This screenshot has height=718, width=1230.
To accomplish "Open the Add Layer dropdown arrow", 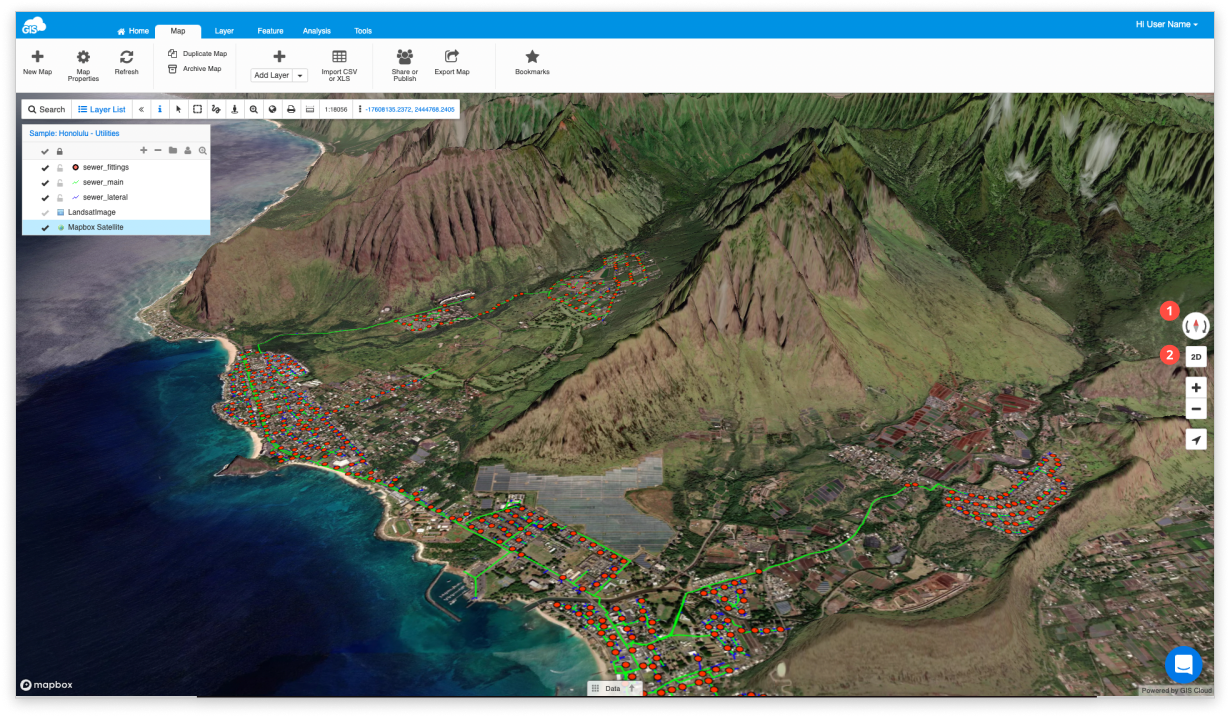I will [298, 75].
